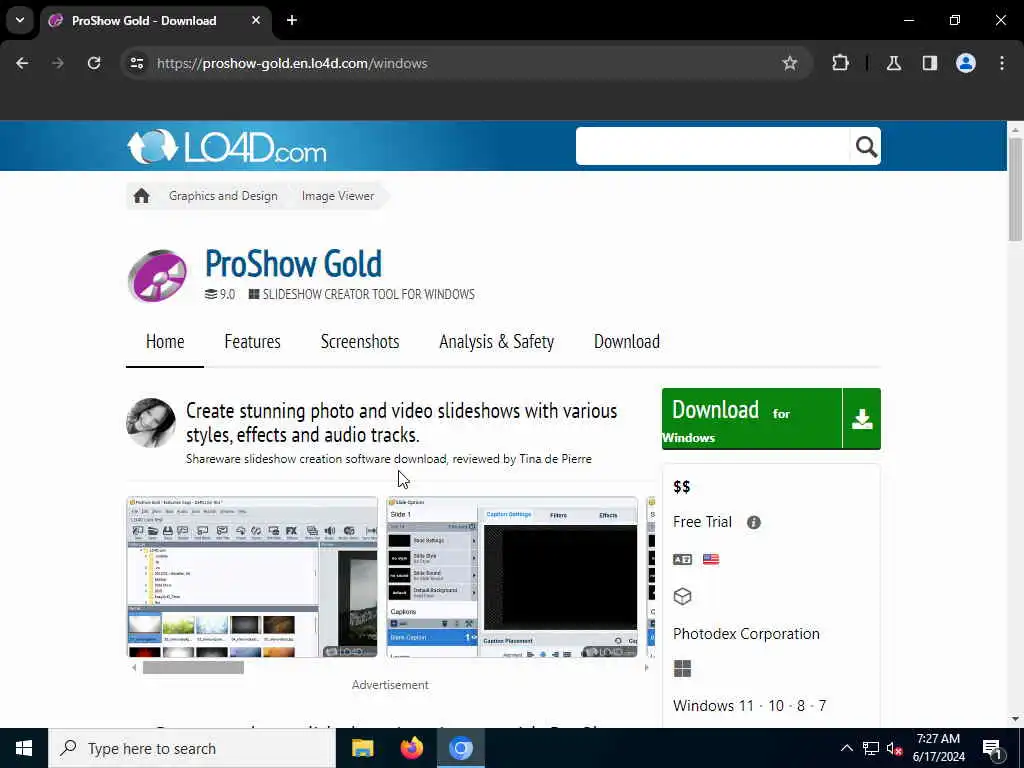Screen dimensions: 1024x768
Task: Open the Chrome three-dot menu
Action: click(1002, 63)
